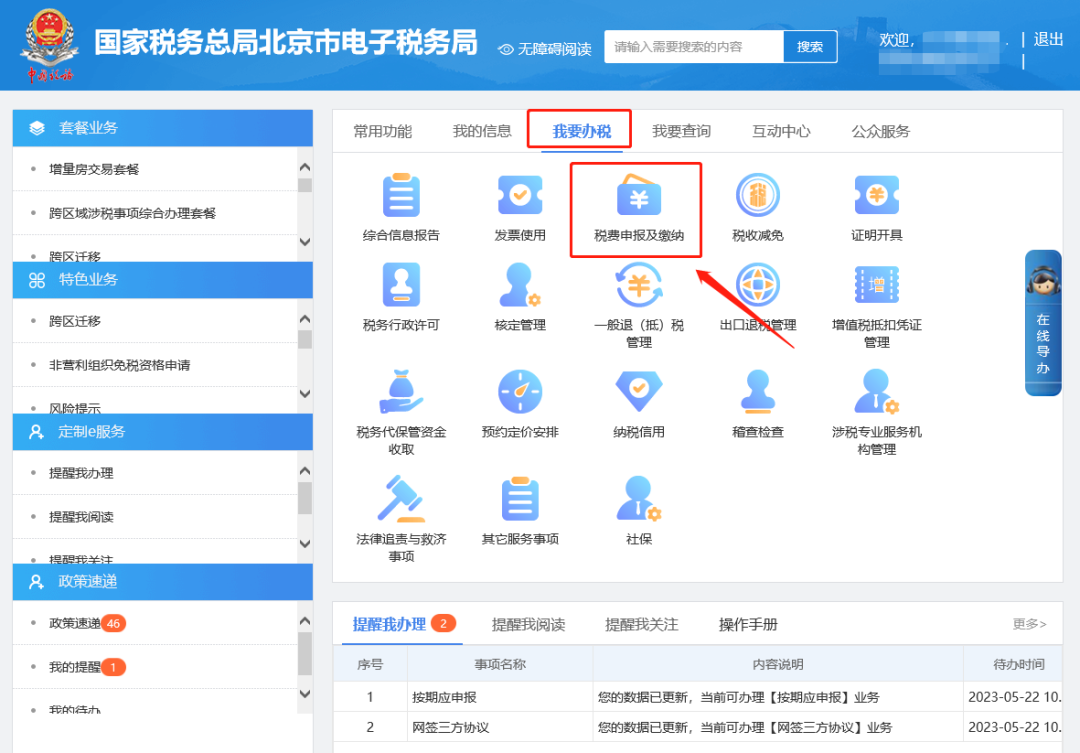
Task: Open 纳税信用 icon
Action: [638, 392]
